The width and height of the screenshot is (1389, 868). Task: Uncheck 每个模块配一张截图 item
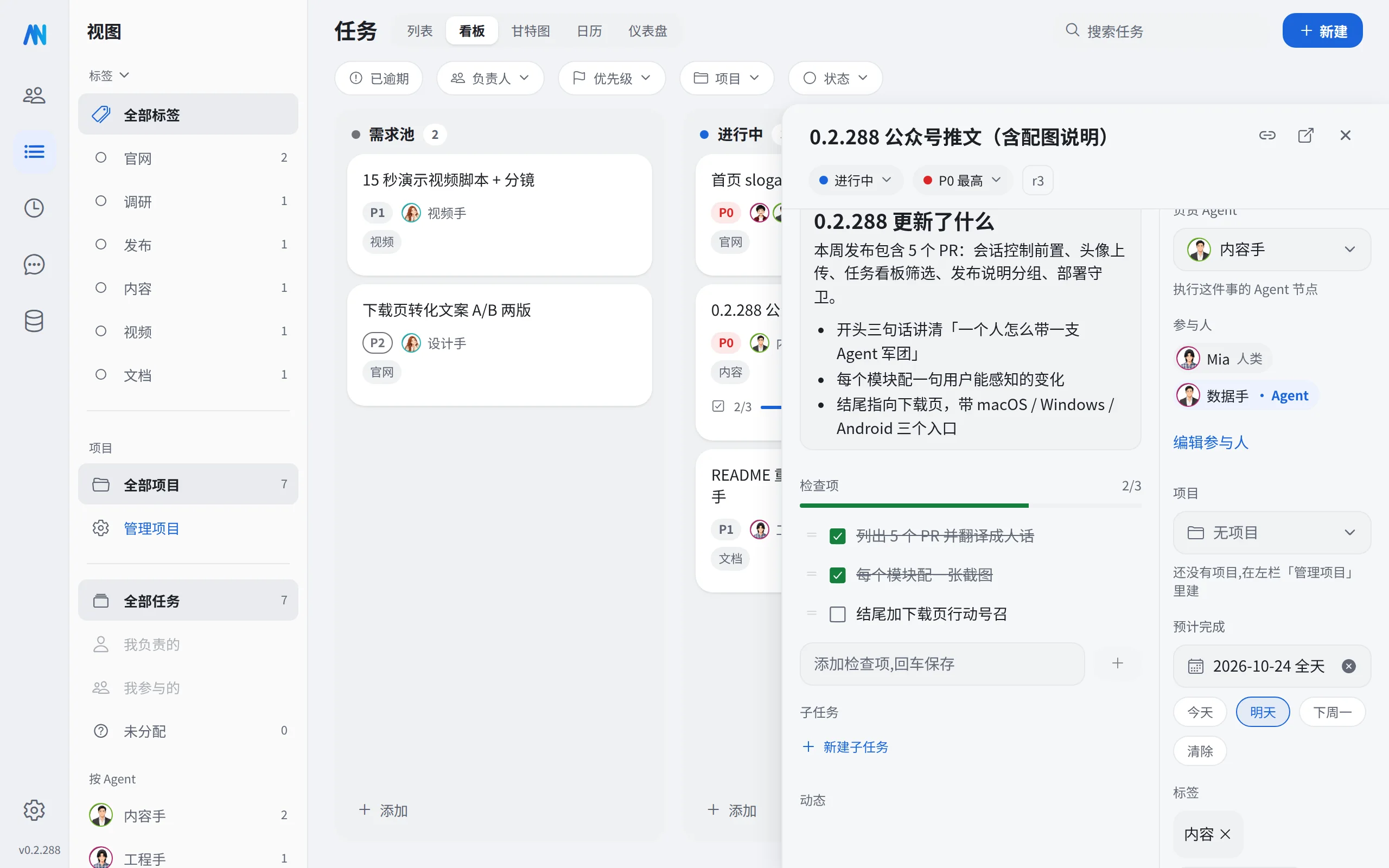click(837, 575)
